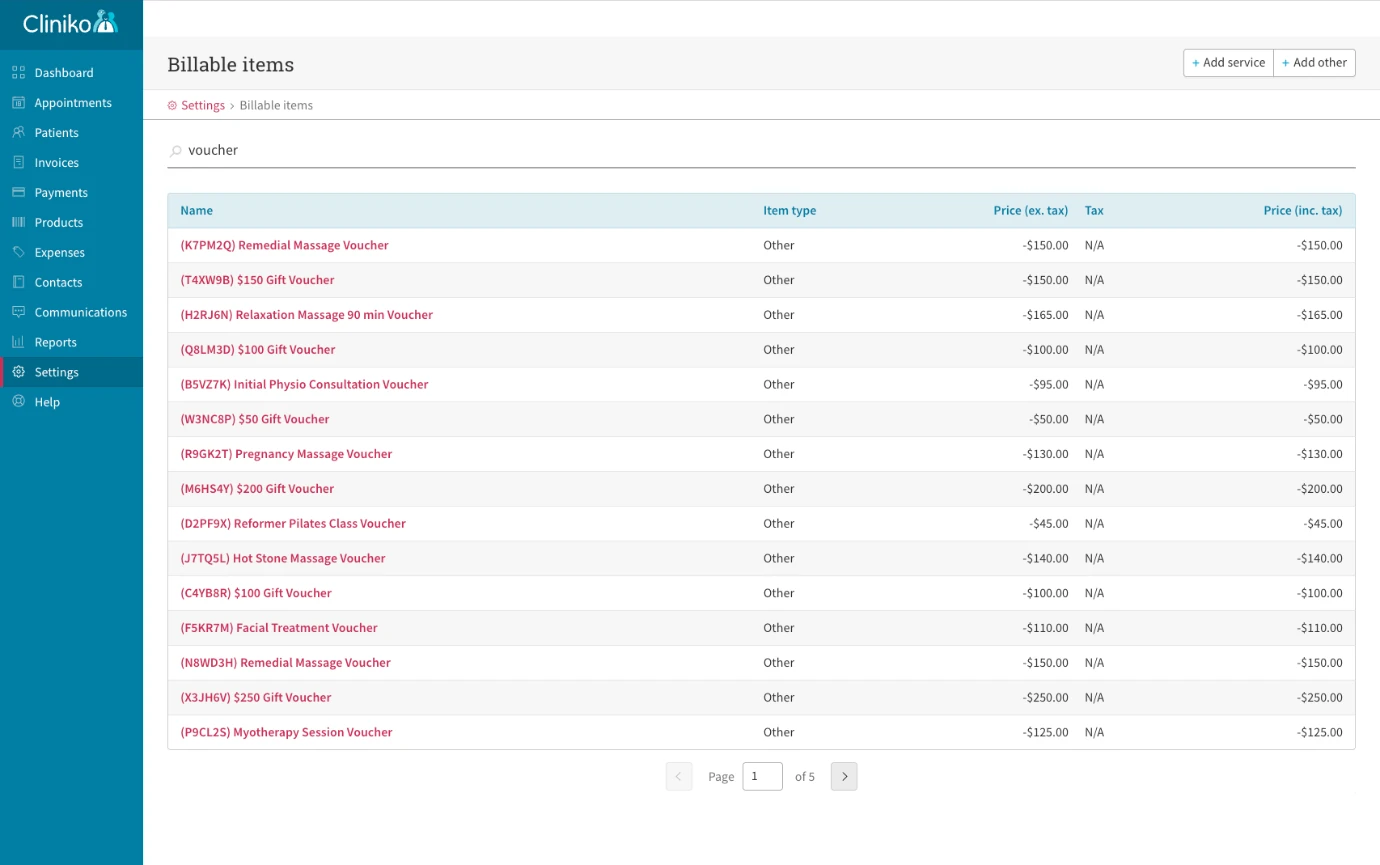Viewport: 1380px width, 865px height.
Task: Click the Payments card icon in sidebar
Action: pyautogui.click(x=18, y=192)
